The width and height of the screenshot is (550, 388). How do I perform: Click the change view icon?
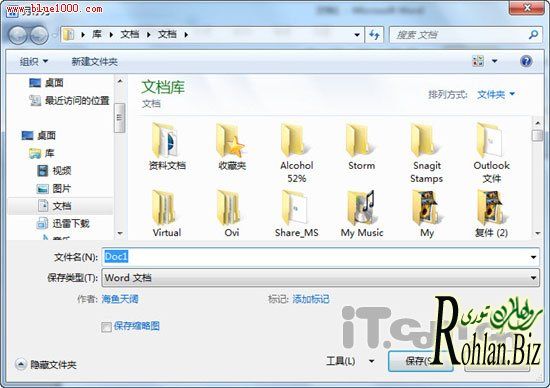click(x=478, y=61)
